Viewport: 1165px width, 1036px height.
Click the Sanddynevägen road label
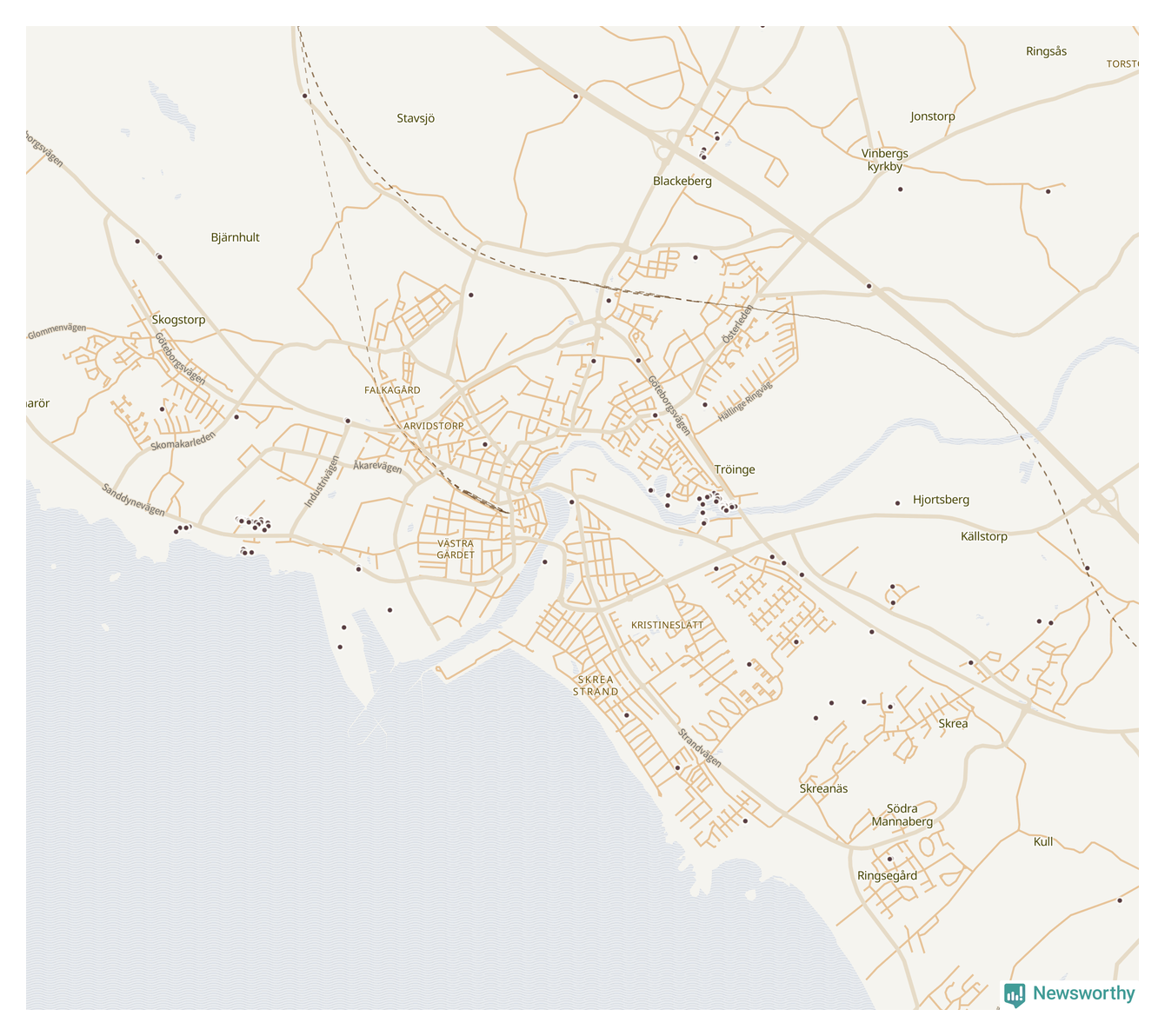pyautogui.click(x=133, y=500)
